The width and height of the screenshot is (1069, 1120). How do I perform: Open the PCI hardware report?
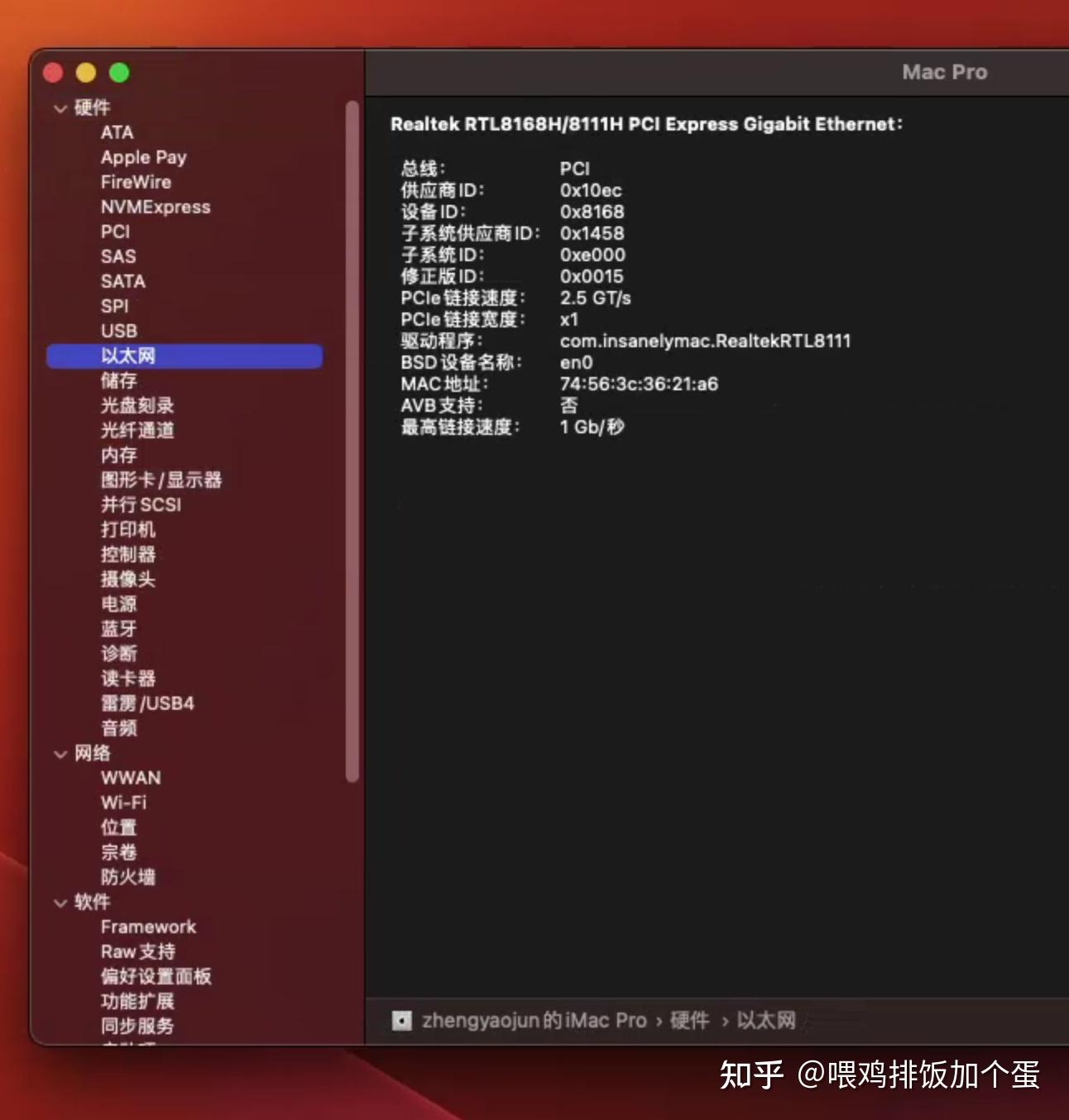pos(115,232)
